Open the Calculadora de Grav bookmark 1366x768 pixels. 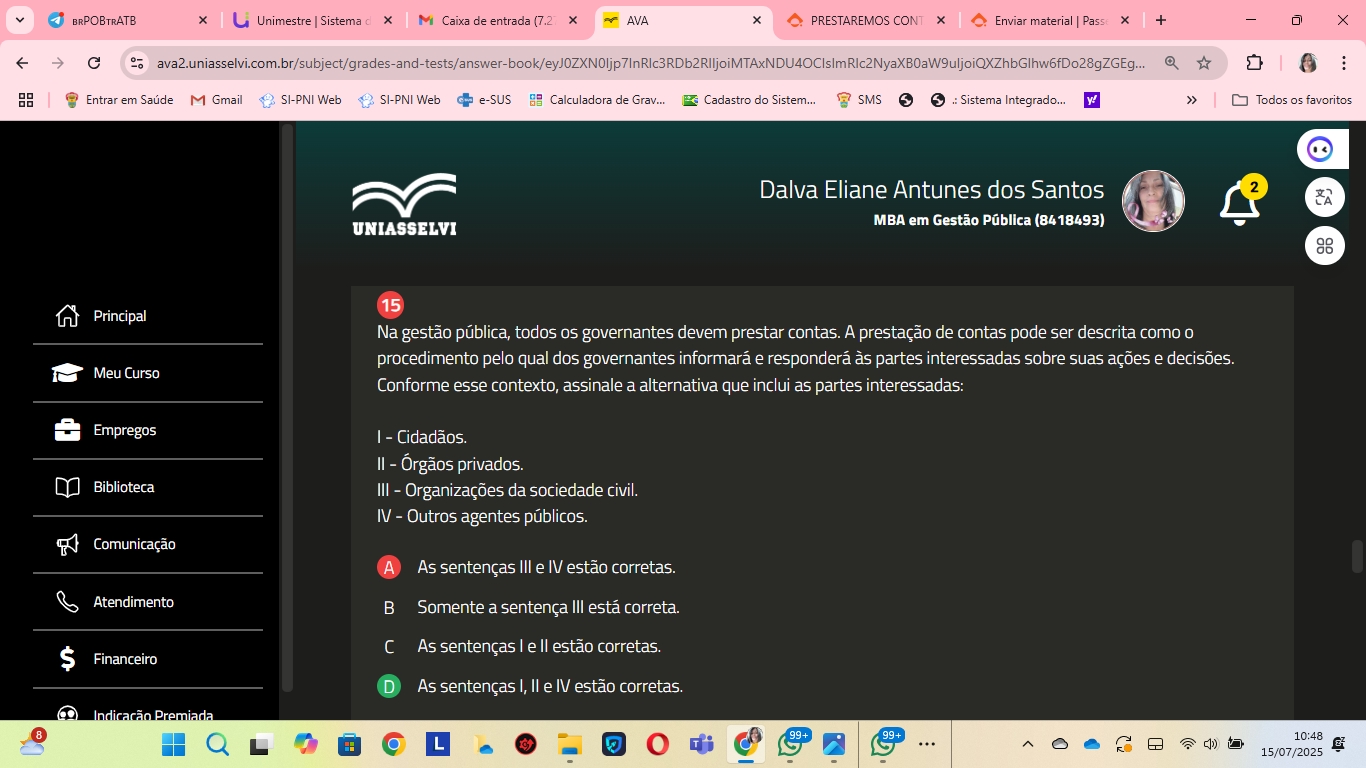click(597, 100)
